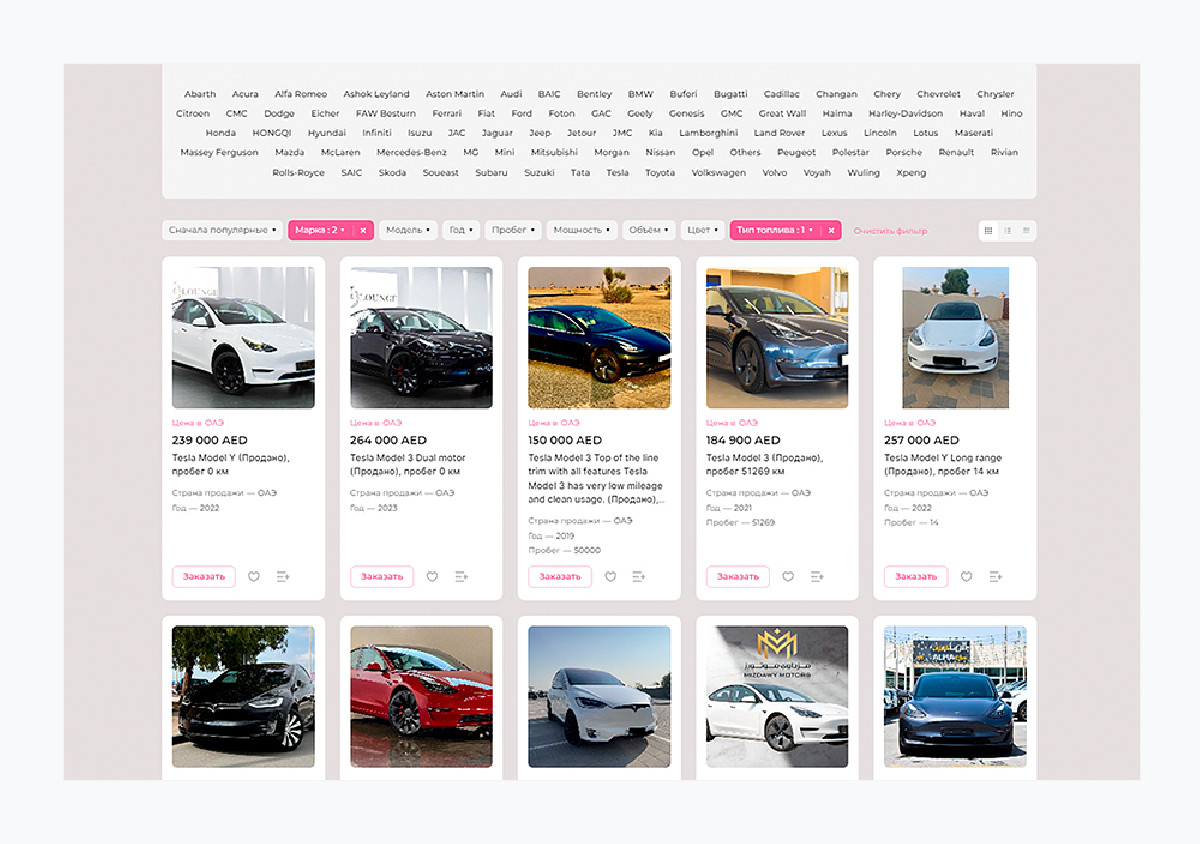The height and width of the screenshot is (844, 1200).
Task: Expand the Модель filter dropdown
Action: click(x=408, y=230)
